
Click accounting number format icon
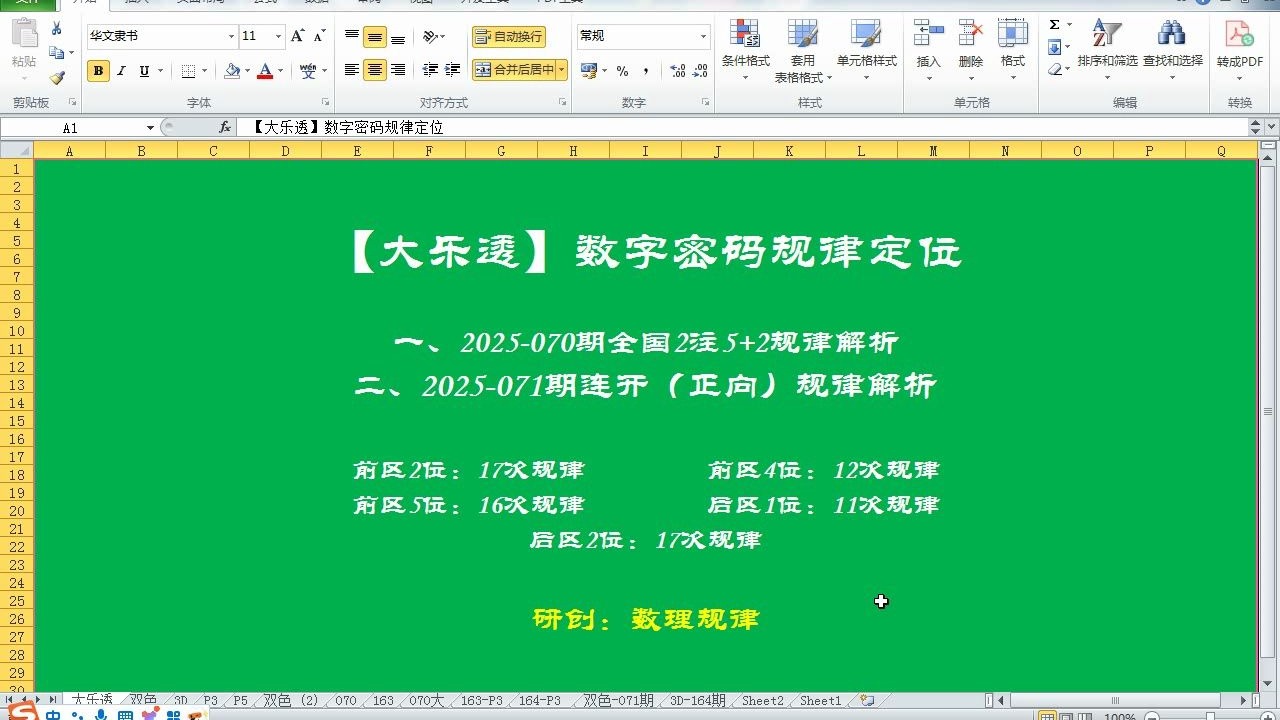tap(588, 71)
